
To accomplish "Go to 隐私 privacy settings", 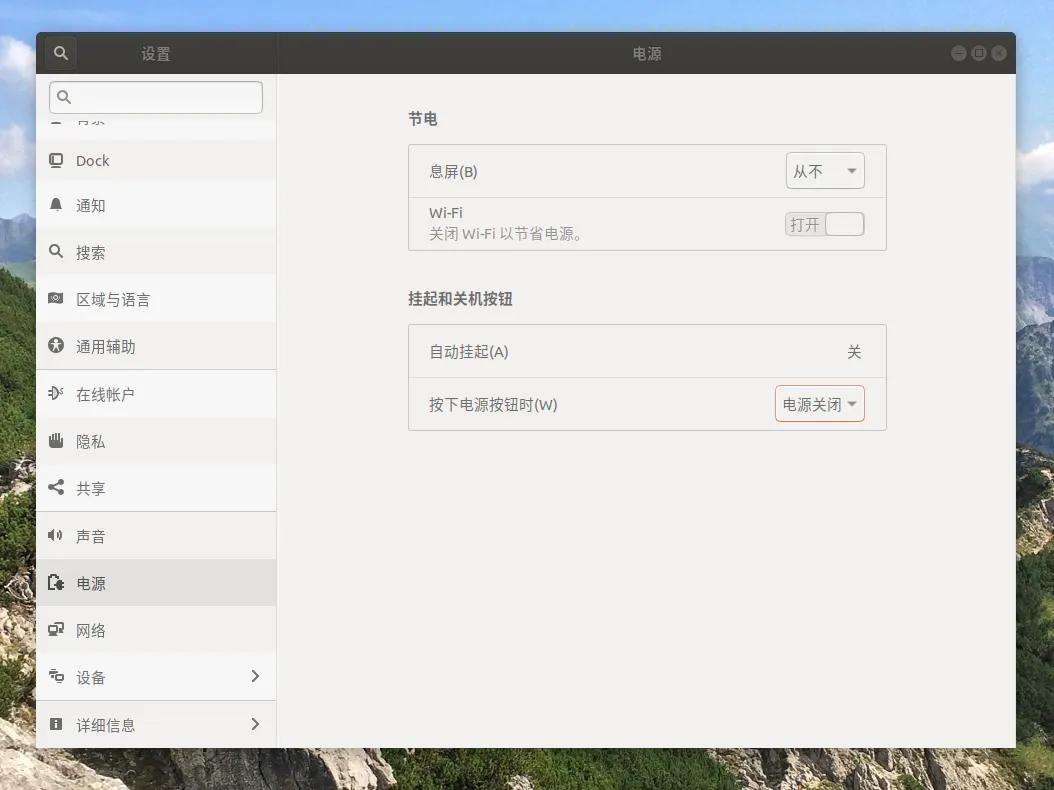I will click(156, 441).
